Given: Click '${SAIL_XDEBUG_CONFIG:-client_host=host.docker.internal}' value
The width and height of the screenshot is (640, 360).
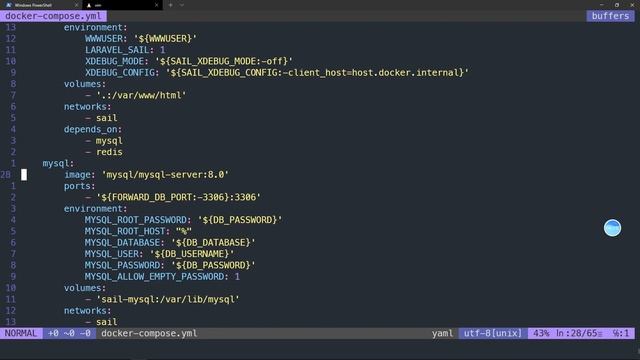Looking at the screenshot, I should 317,73.
